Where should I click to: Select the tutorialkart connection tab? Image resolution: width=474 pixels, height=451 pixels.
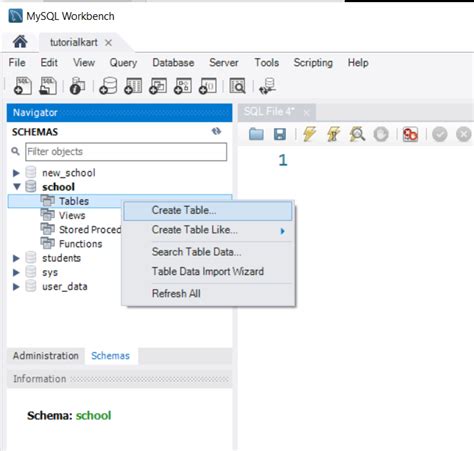pyautogui.click(x=74, y=42)
